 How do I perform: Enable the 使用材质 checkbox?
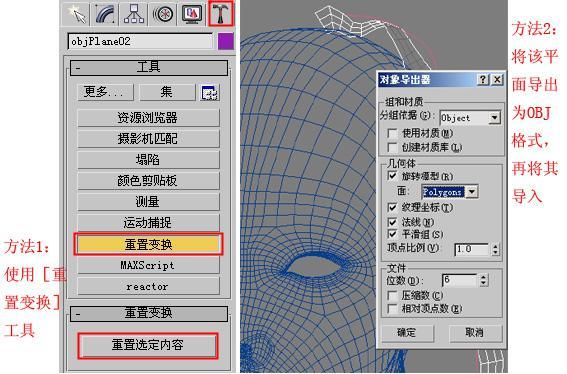tap(392, 133)
